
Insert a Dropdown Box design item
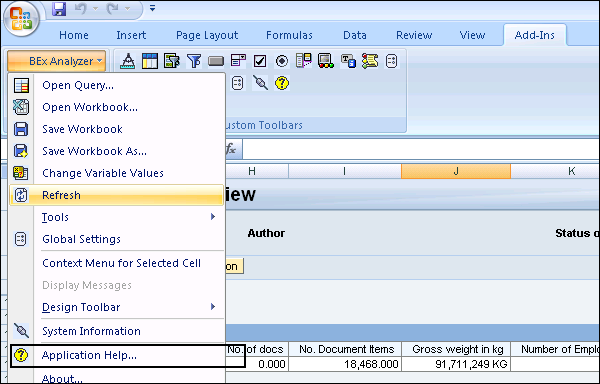coord(238,61)
